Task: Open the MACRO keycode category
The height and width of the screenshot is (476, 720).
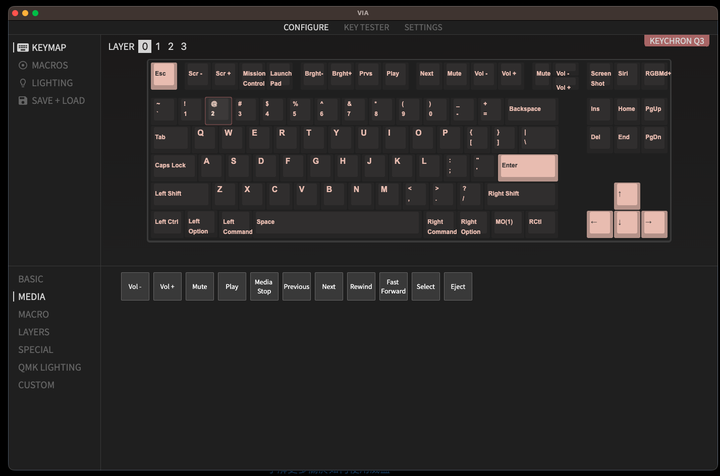Action: tap(34, 314)
